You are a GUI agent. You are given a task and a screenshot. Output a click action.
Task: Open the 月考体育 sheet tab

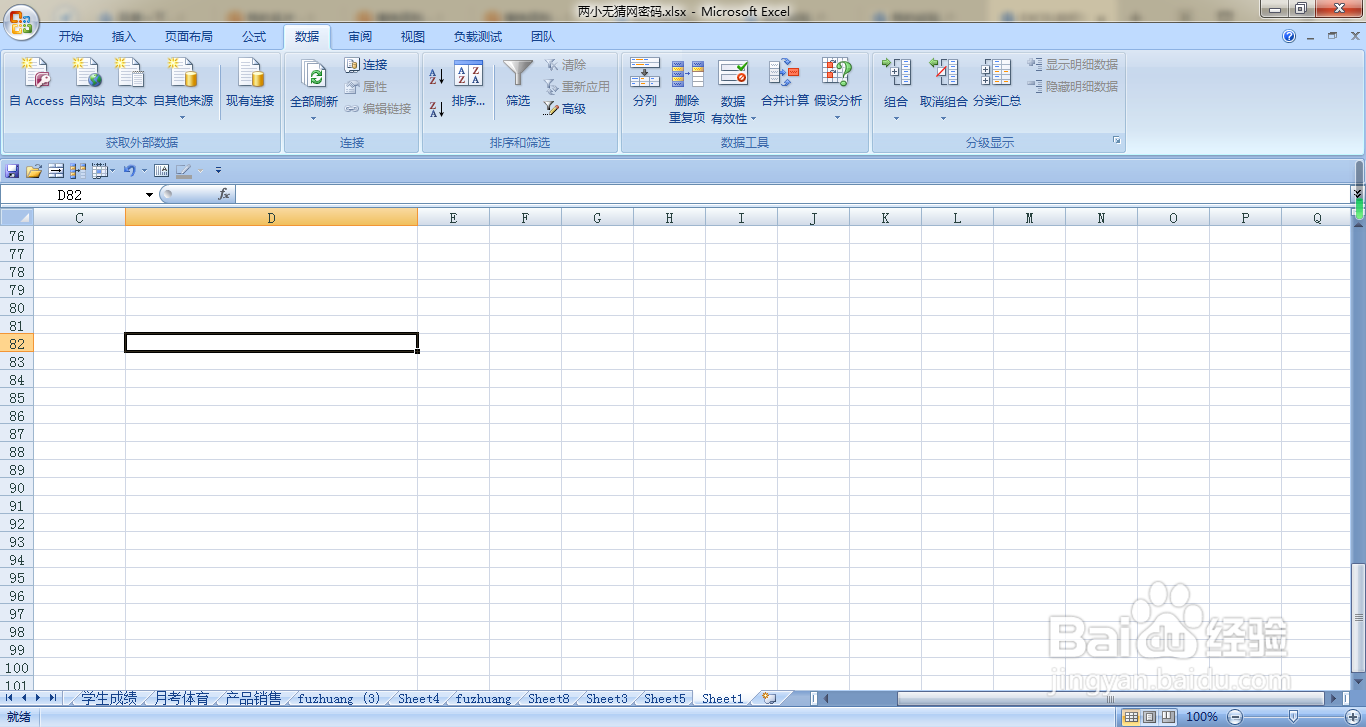coord(182,698)
